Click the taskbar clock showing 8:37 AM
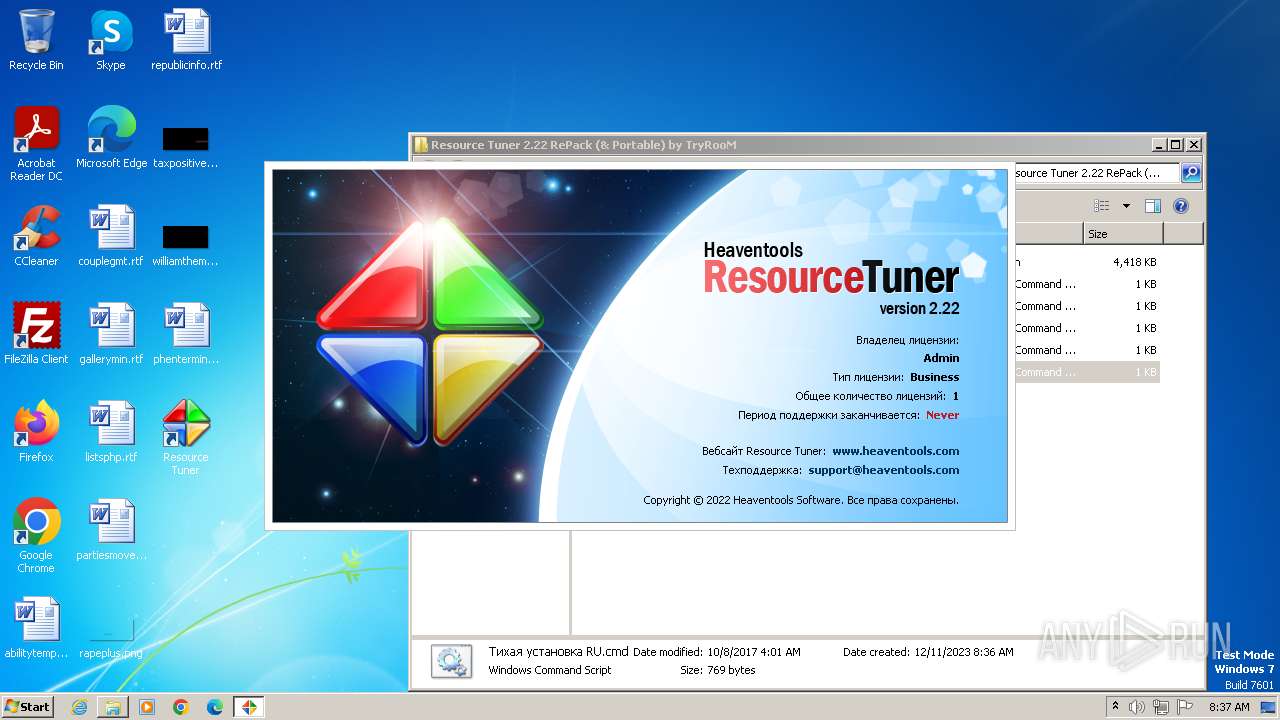The image size is (1280, 720). click(1229, 707)
